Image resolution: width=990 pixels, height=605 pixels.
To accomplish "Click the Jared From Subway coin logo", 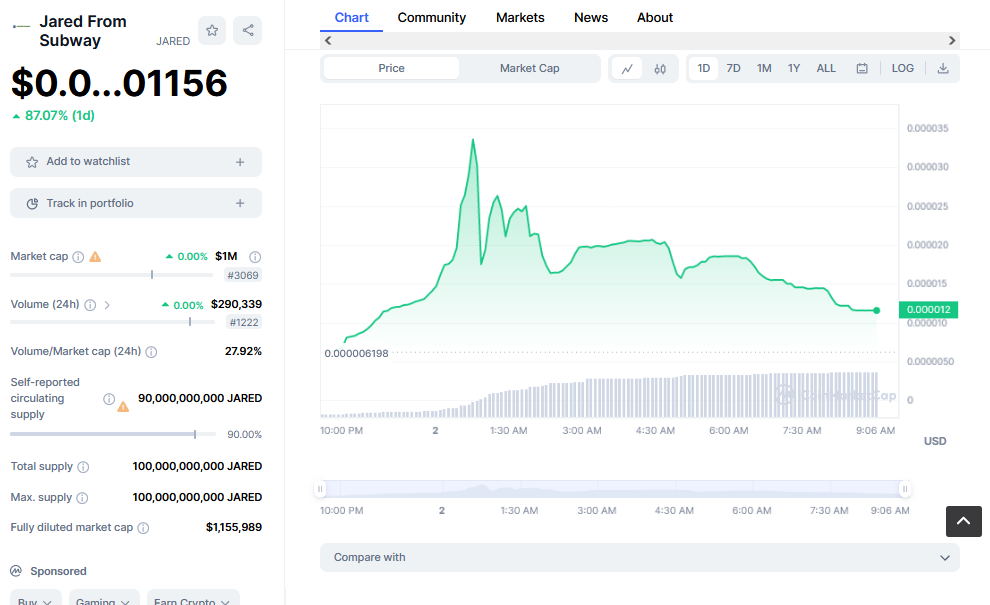I will (x=21, y=27).
